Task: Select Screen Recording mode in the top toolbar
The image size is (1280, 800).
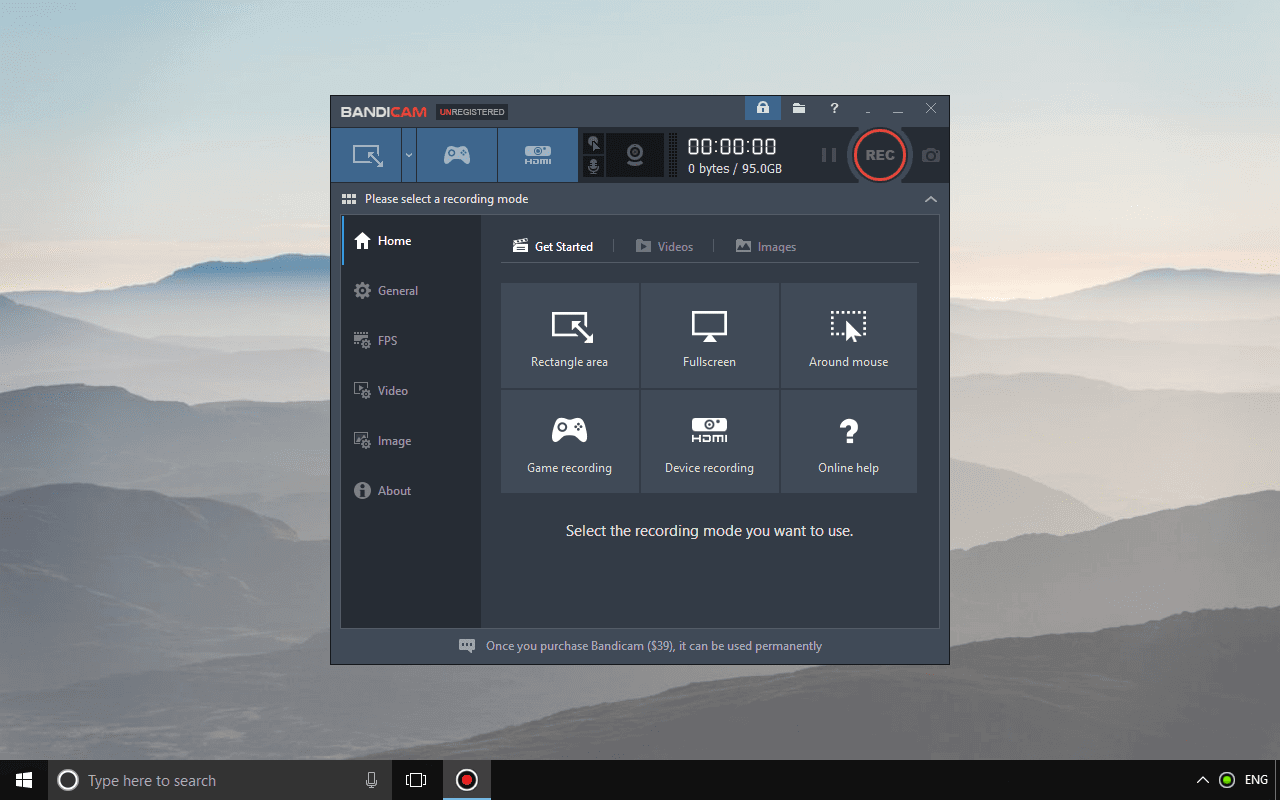Action: [367, 155]
